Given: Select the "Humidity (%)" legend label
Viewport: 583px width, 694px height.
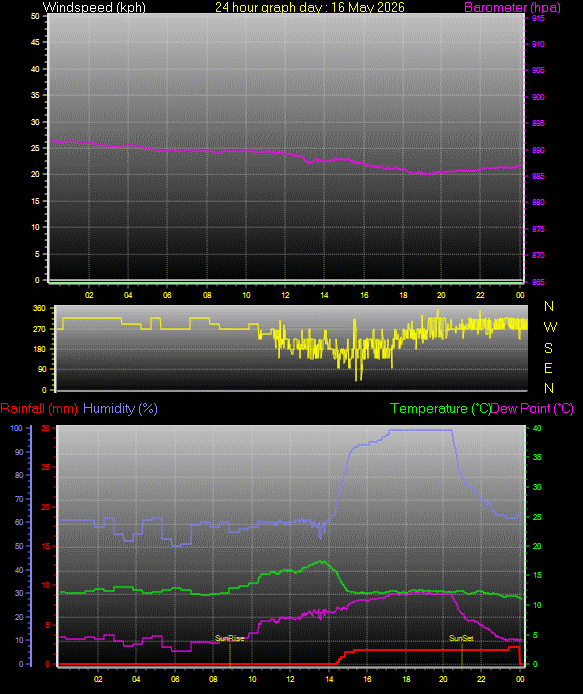Looking at the screenshot, I should [x=120, y=409].
